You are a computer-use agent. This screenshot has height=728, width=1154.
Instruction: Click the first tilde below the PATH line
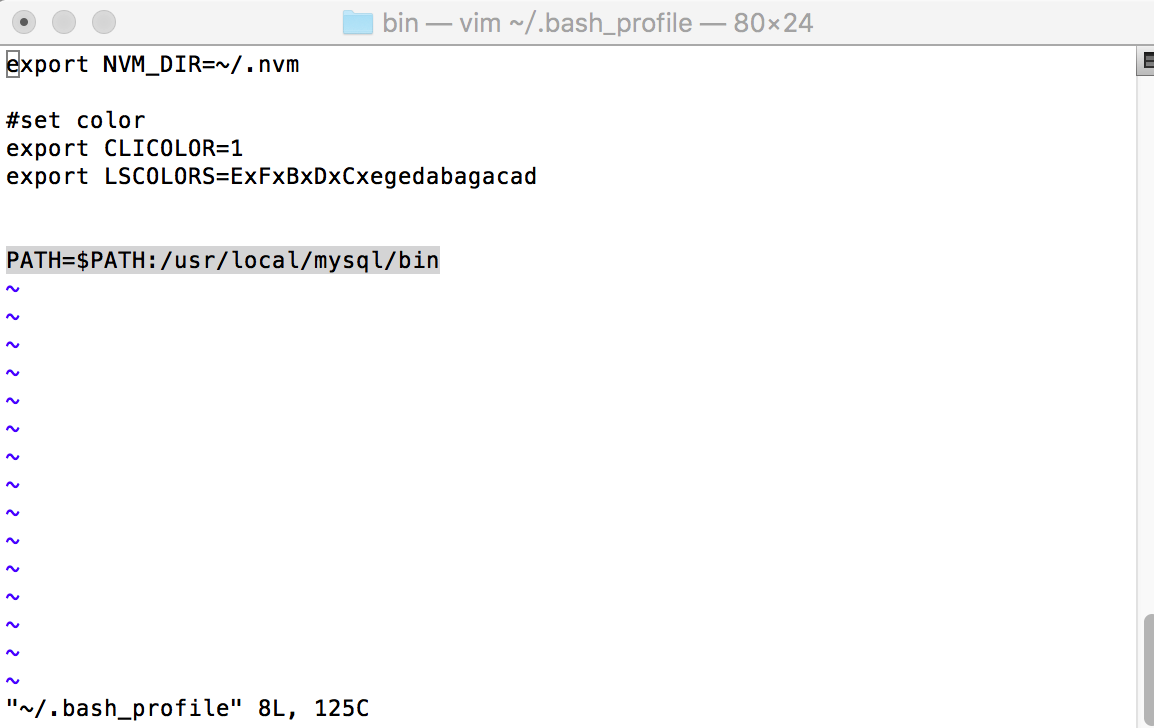13,289
